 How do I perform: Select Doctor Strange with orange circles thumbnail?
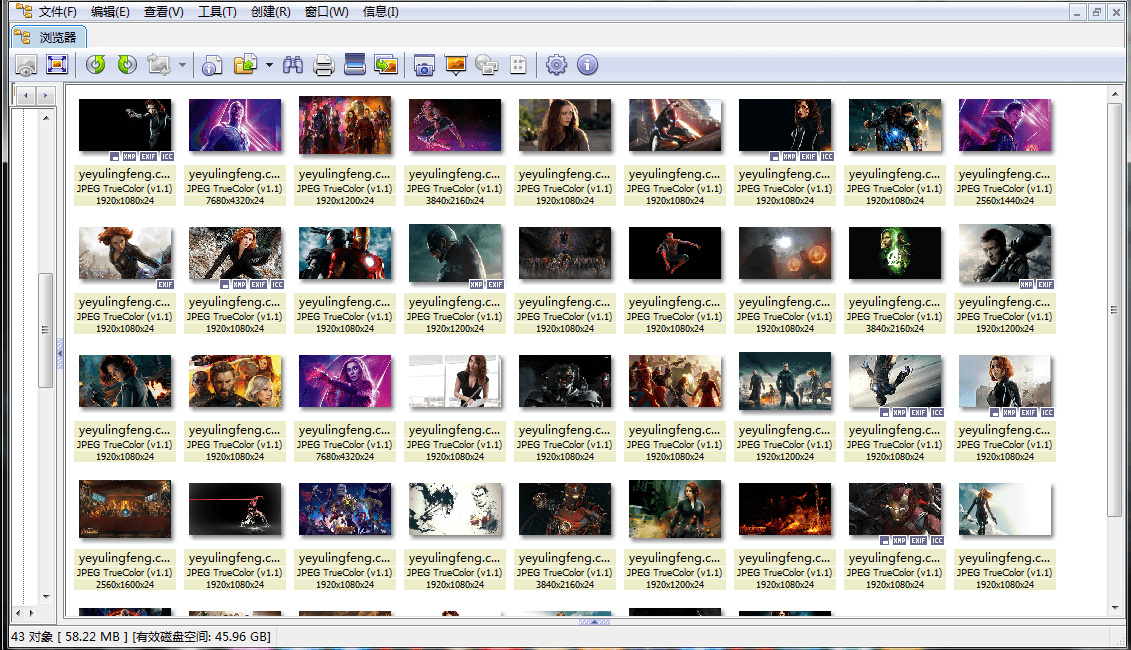tap(785, 253)
